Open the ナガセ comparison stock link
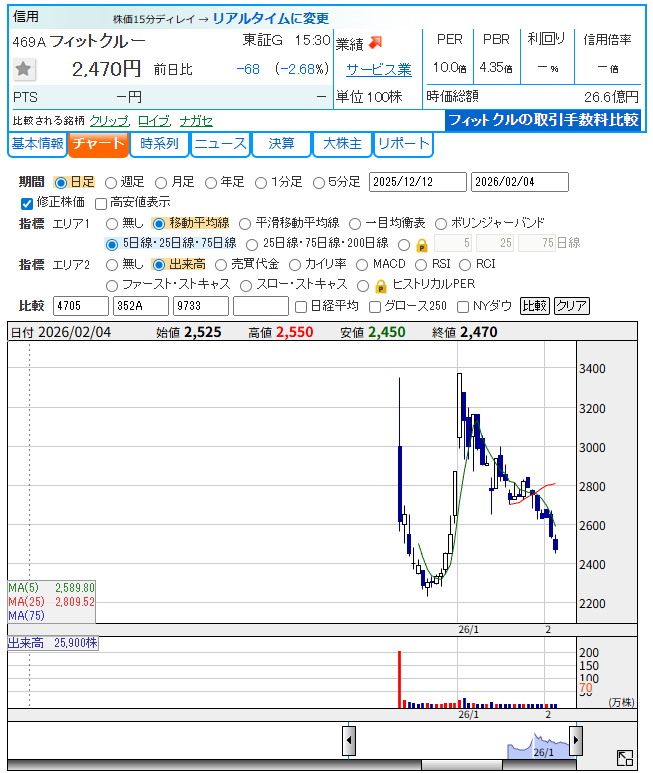Viewport: 653px width, 773px height. coord(196,121)
